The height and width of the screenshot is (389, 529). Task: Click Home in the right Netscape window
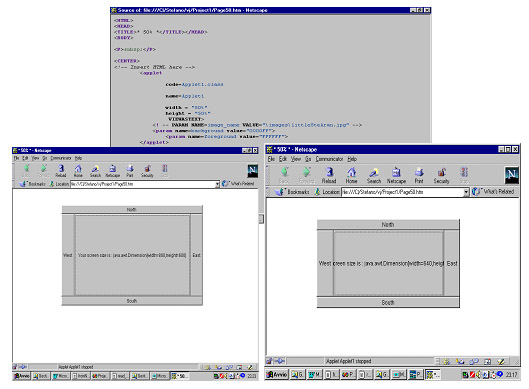tap(351, 176)
